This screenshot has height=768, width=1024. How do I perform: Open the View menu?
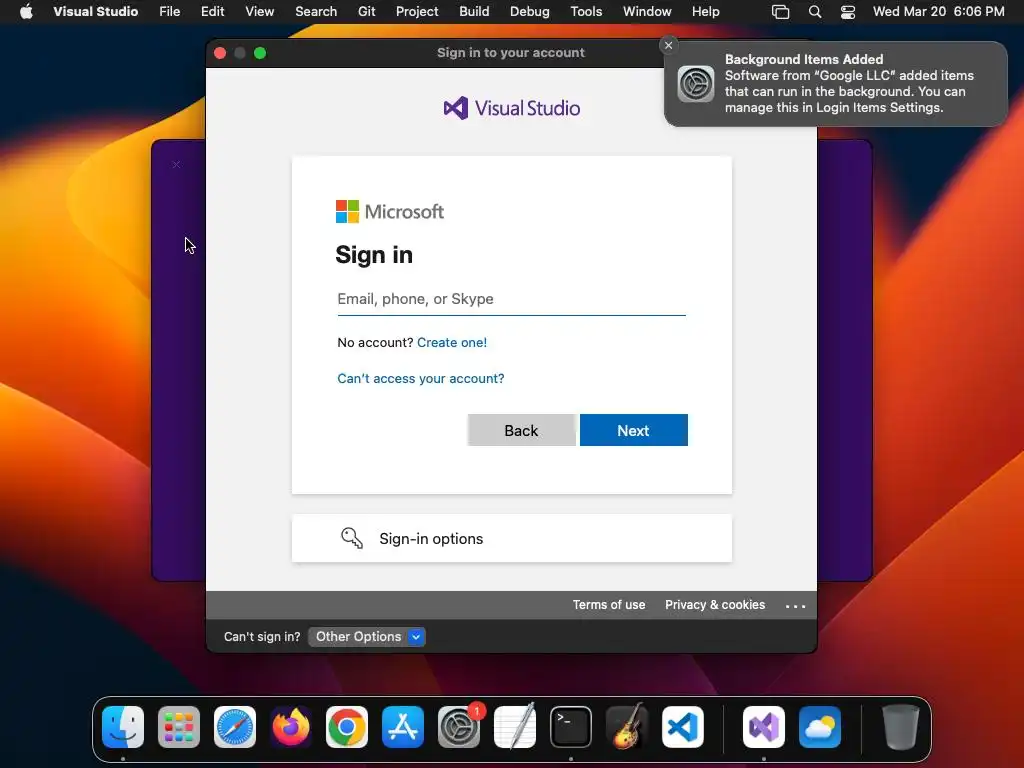point(259,12)
